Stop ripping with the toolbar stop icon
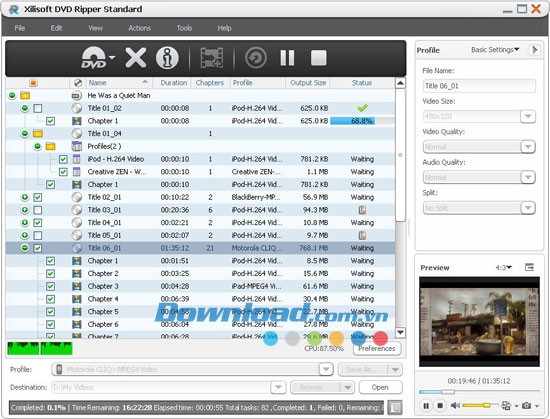Image resolution: width=550 pixels, height=419 pixels. pos(318,58)
